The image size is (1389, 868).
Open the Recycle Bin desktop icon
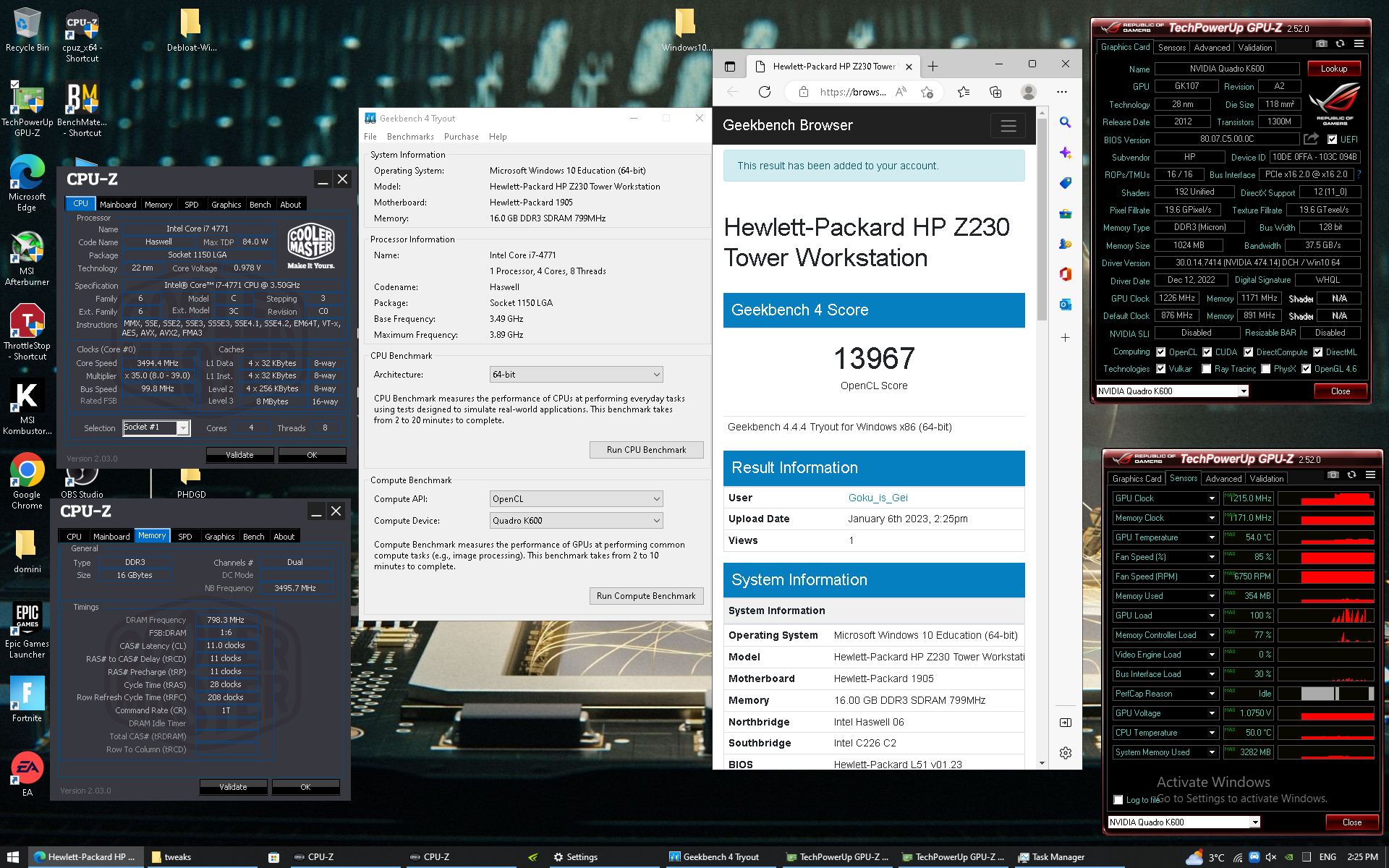click(x=27, y=30)
